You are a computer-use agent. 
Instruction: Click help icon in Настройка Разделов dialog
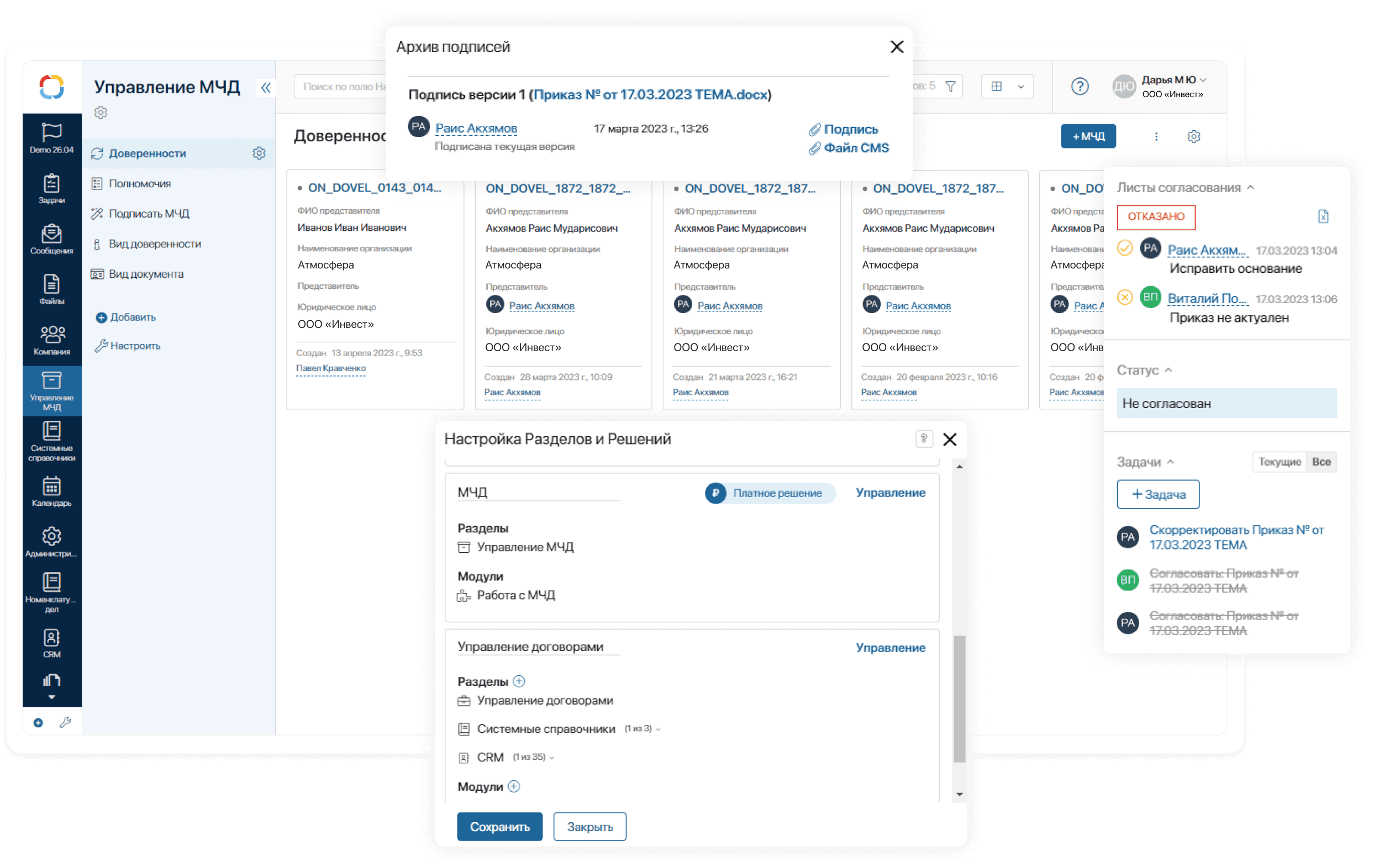point(924,438)
